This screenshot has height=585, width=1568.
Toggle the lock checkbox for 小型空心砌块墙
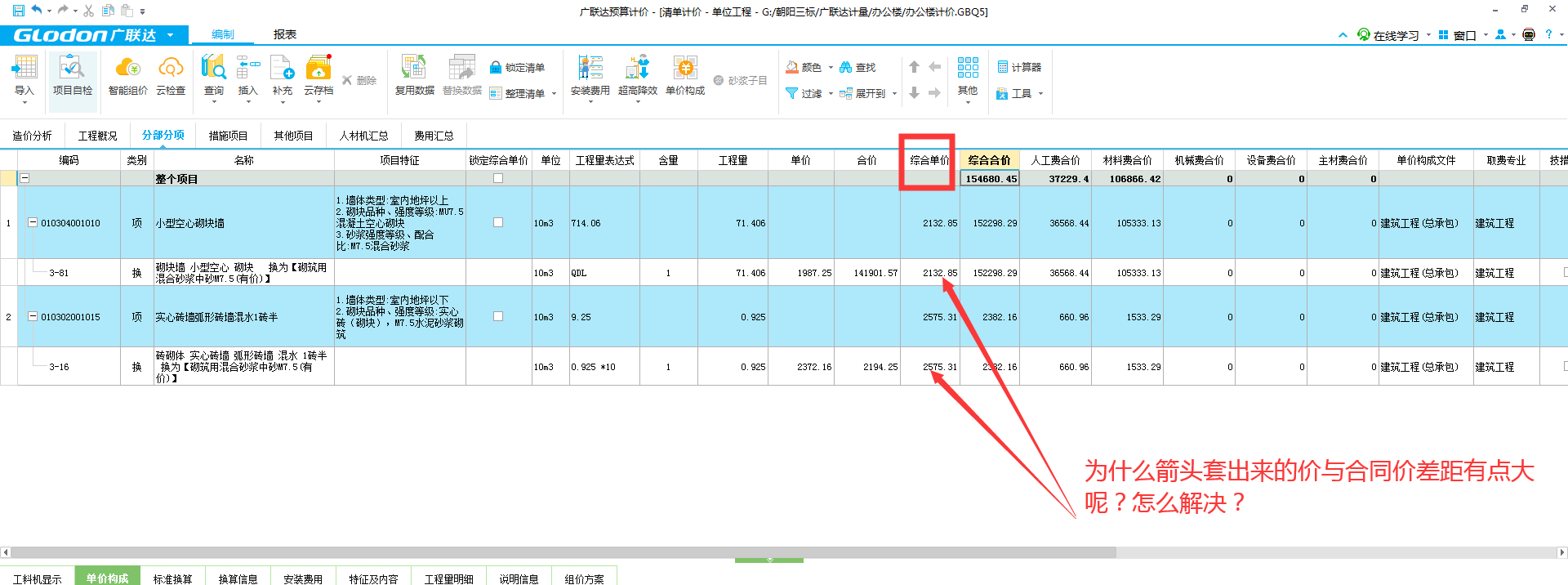point(498,222)
